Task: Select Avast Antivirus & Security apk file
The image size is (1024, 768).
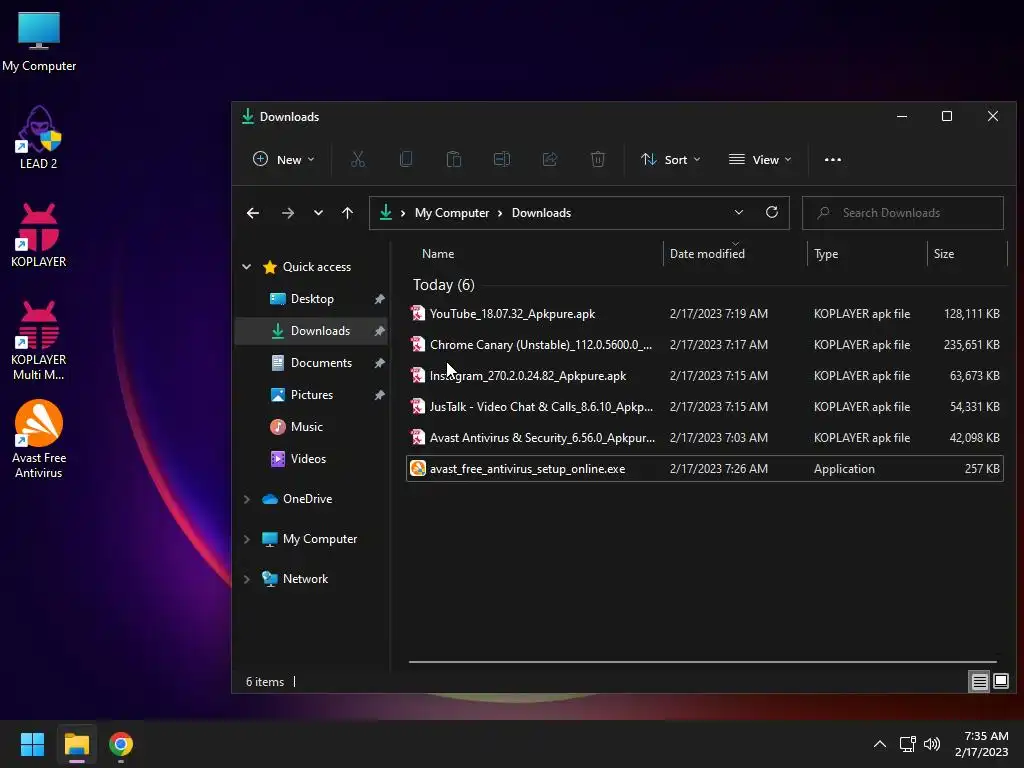Action: (705, 438)
